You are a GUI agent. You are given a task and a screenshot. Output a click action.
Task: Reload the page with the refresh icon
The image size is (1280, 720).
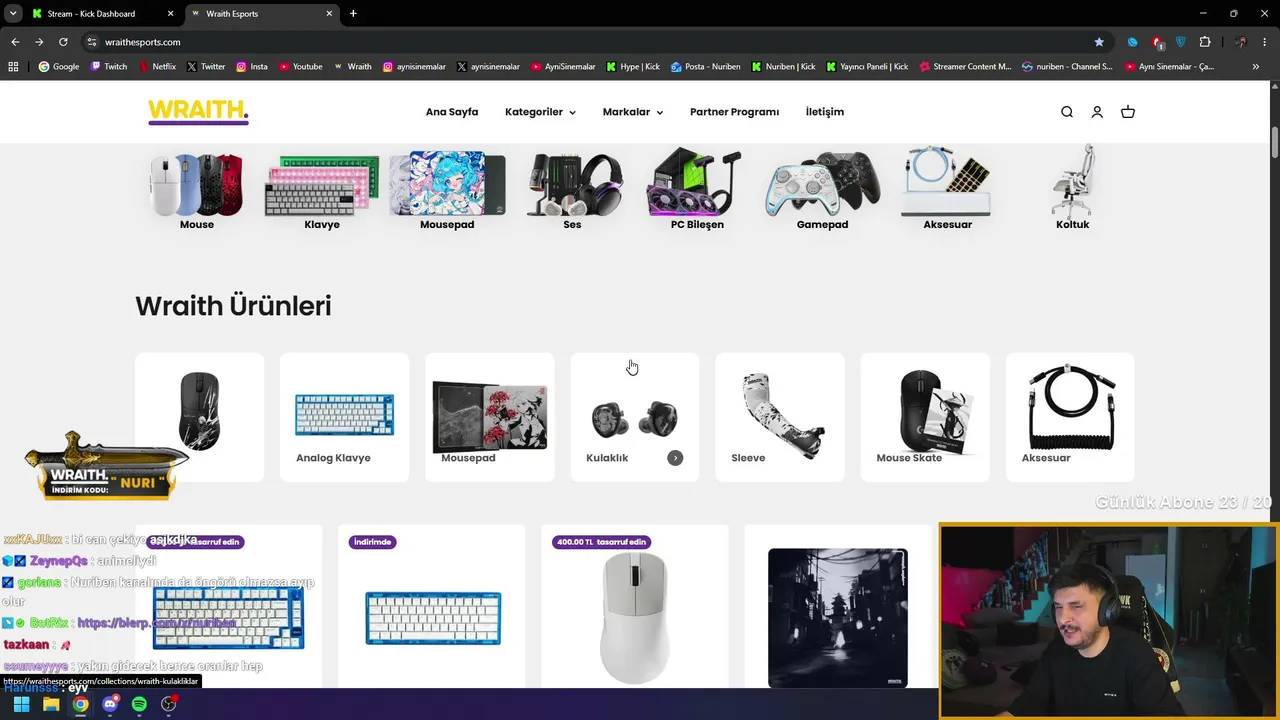coord(63,42)
